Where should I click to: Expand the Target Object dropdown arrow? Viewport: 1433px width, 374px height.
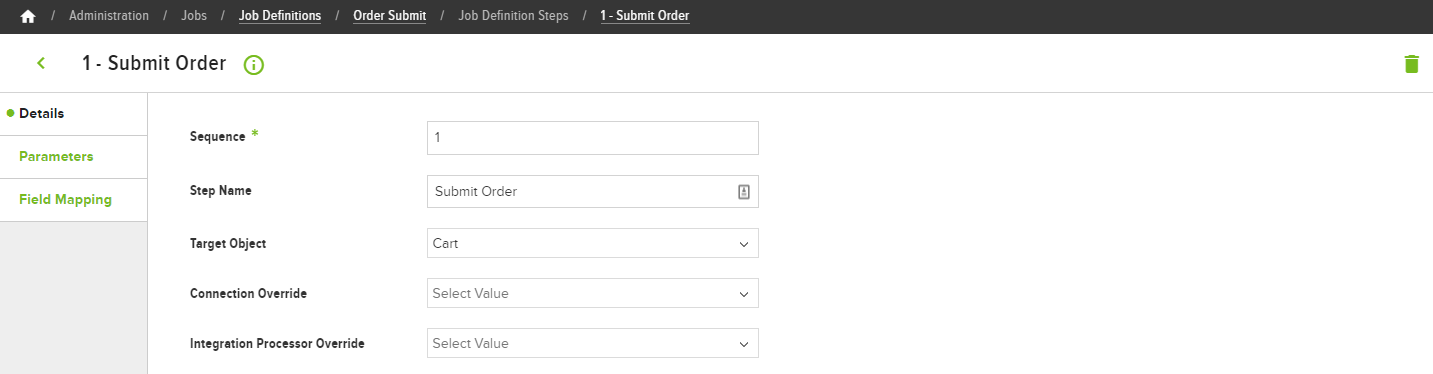click(x=743, y=244)
